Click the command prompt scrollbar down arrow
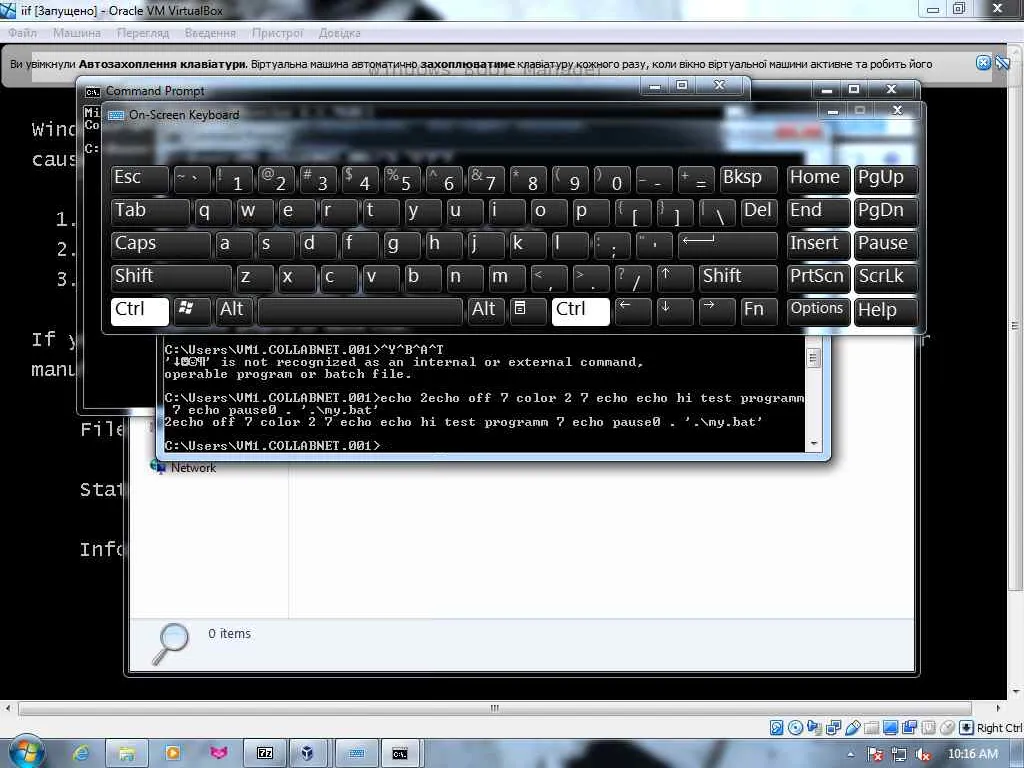Viewport: 1024px width, 768px height. [813, 444]
